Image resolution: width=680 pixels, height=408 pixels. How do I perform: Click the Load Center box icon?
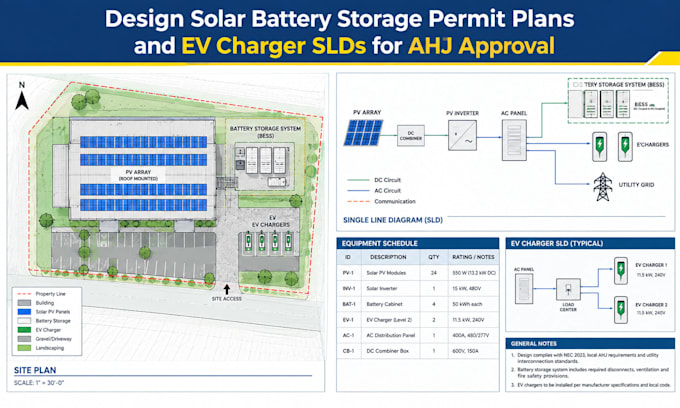click(x=568, y=289)
